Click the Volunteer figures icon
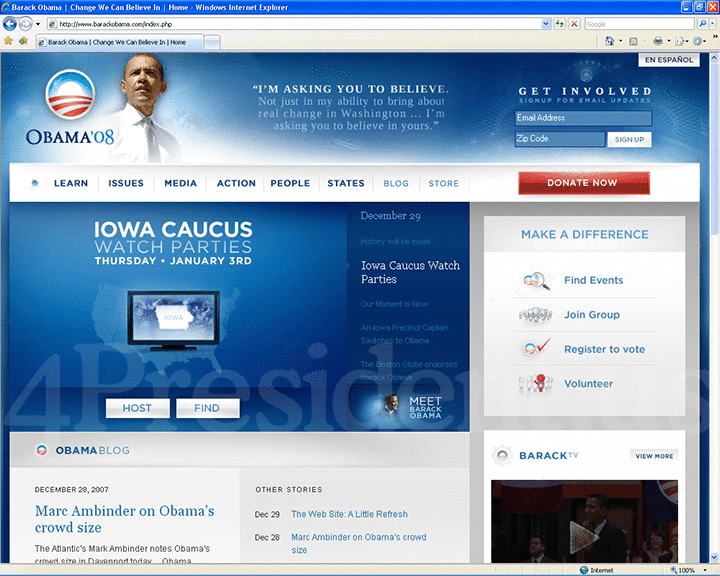 [x=535, y=383]
